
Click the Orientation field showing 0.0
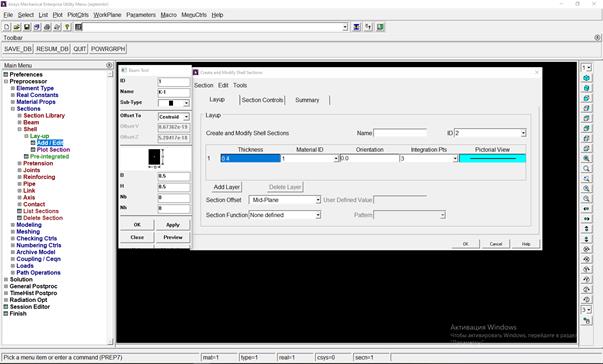pyautogui.click(x=369, y=158)
